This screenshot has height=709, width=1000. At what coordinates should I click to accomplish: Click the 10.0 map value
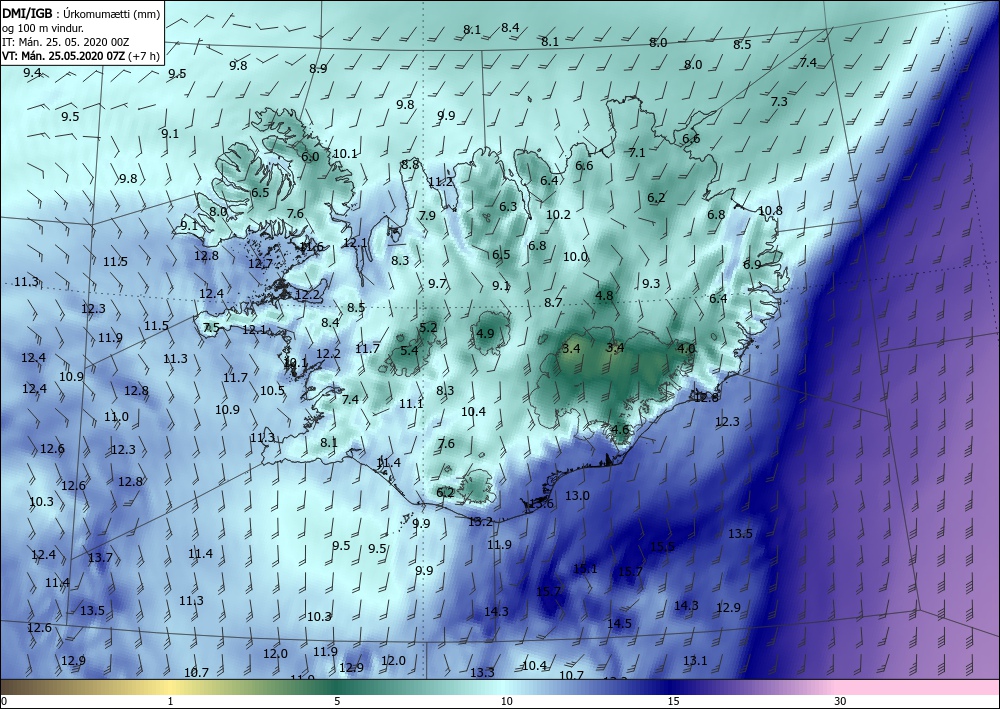575,256
